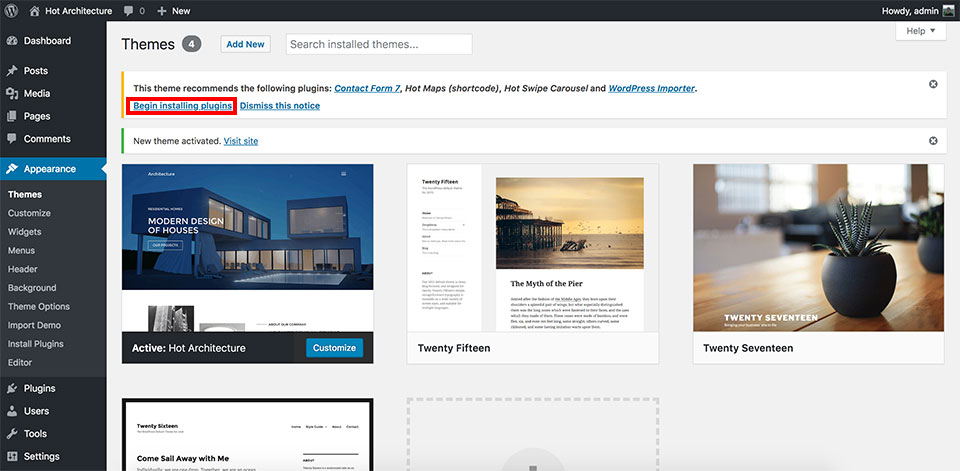The height and width of the screenshot is (471, 960).
Task: Open Hot Architecture site home icon
Action: (35, 10)
